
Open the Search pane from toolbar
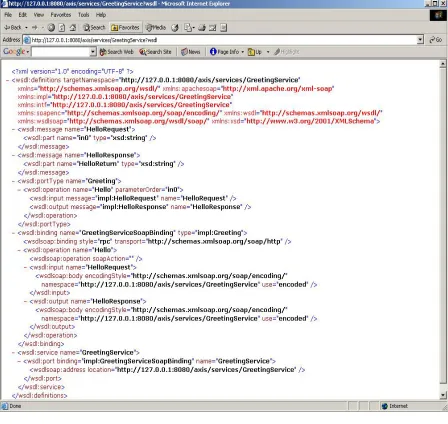[x=94, y=28]
